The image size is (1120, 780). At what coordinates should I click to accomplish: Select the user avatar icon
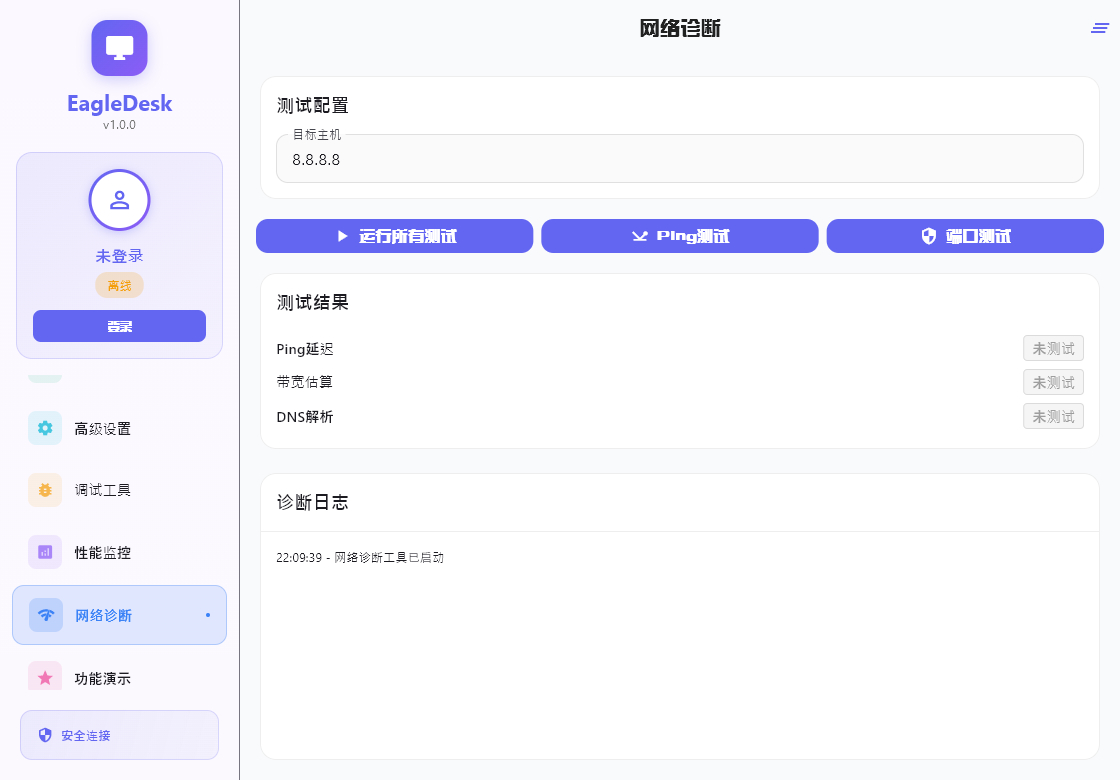(119, 200)
